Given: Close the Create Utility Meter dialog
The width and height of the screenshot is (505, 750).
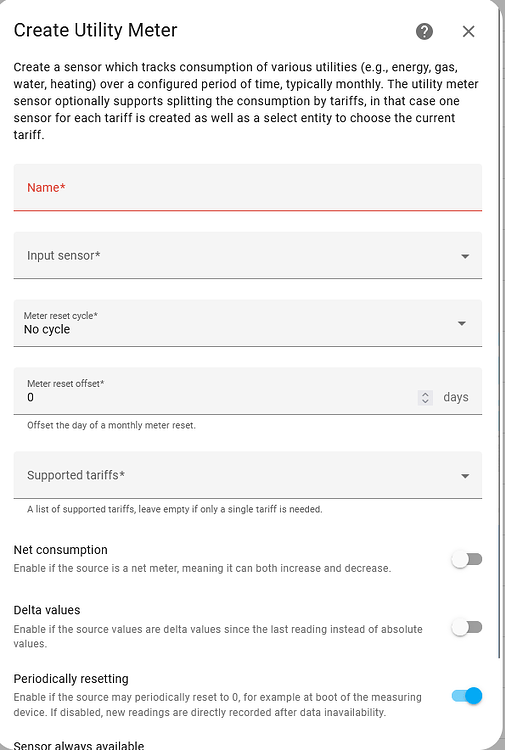Looking at the screenshot, I should [x=468, y=32].
